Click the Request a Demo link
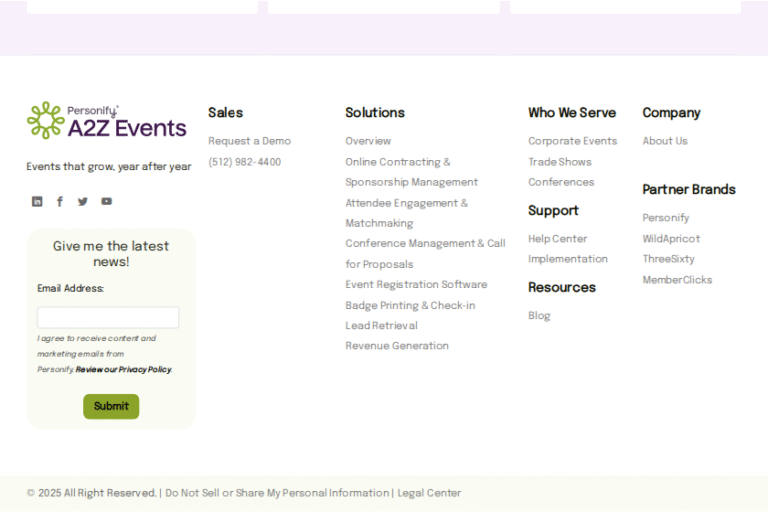Screen dimensions: 768x512 click(x=249, y=141)
